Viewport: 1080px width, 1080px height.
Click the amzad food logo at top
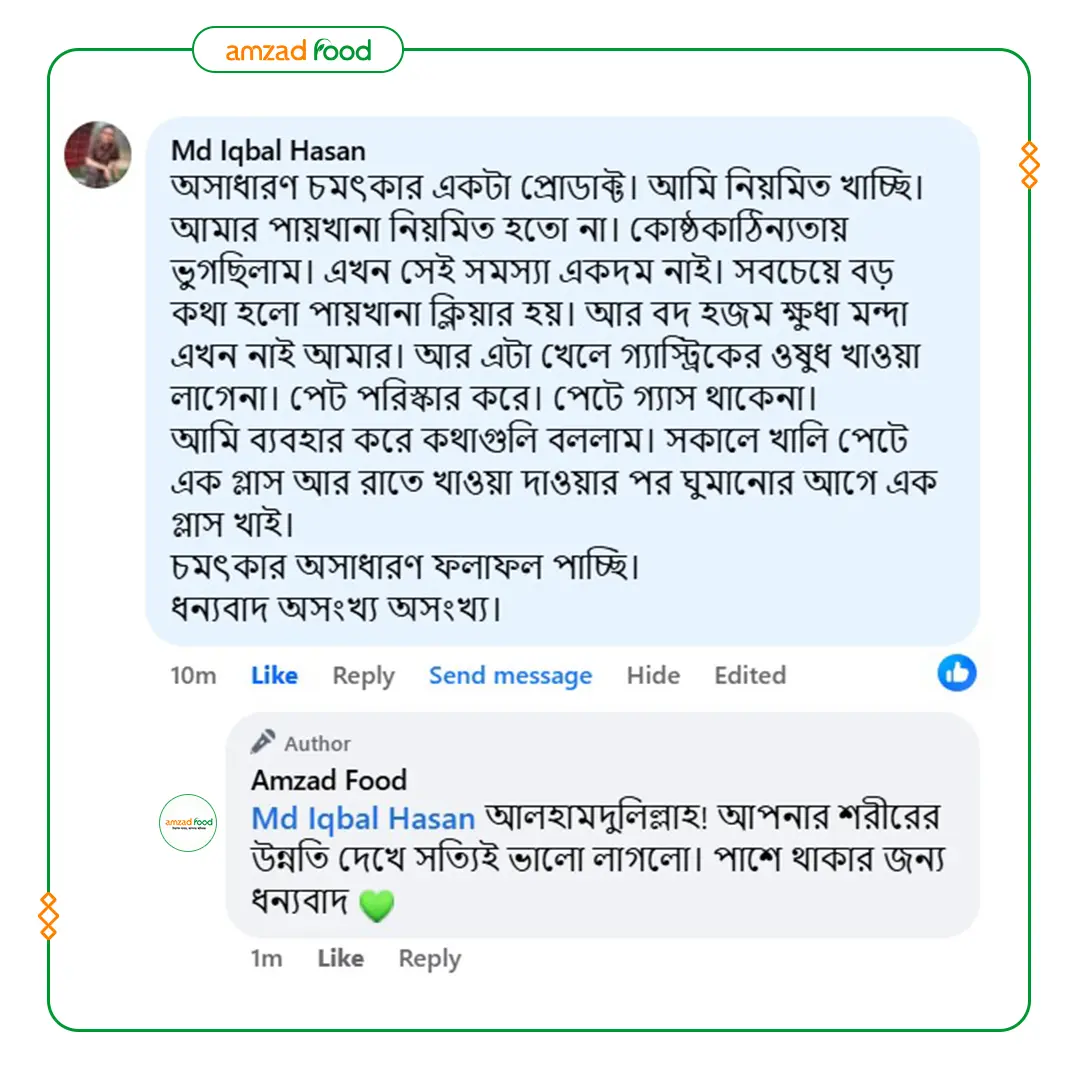click(298, 50)
